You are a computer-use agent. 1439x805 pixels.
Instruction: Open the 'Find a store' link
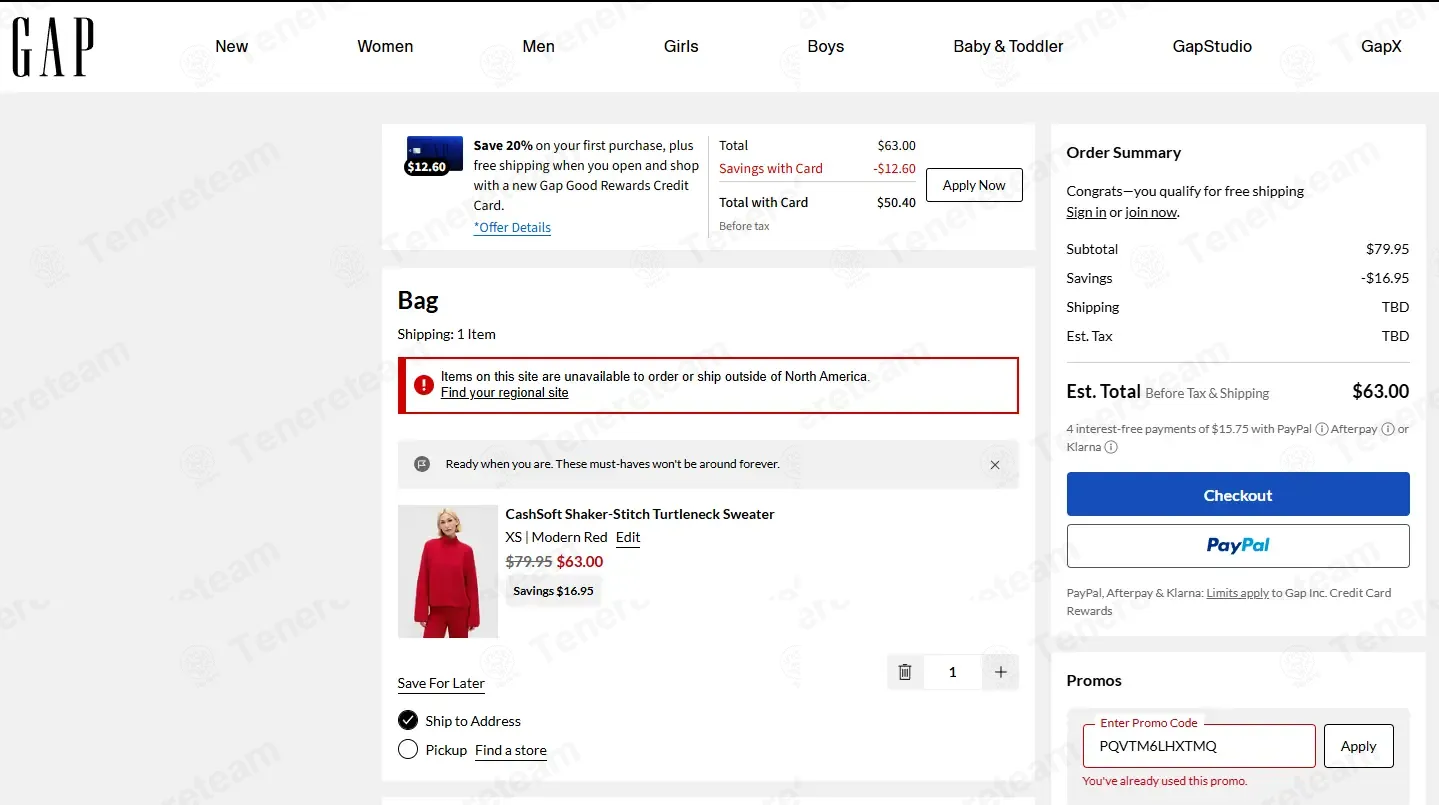click(511, 750)
